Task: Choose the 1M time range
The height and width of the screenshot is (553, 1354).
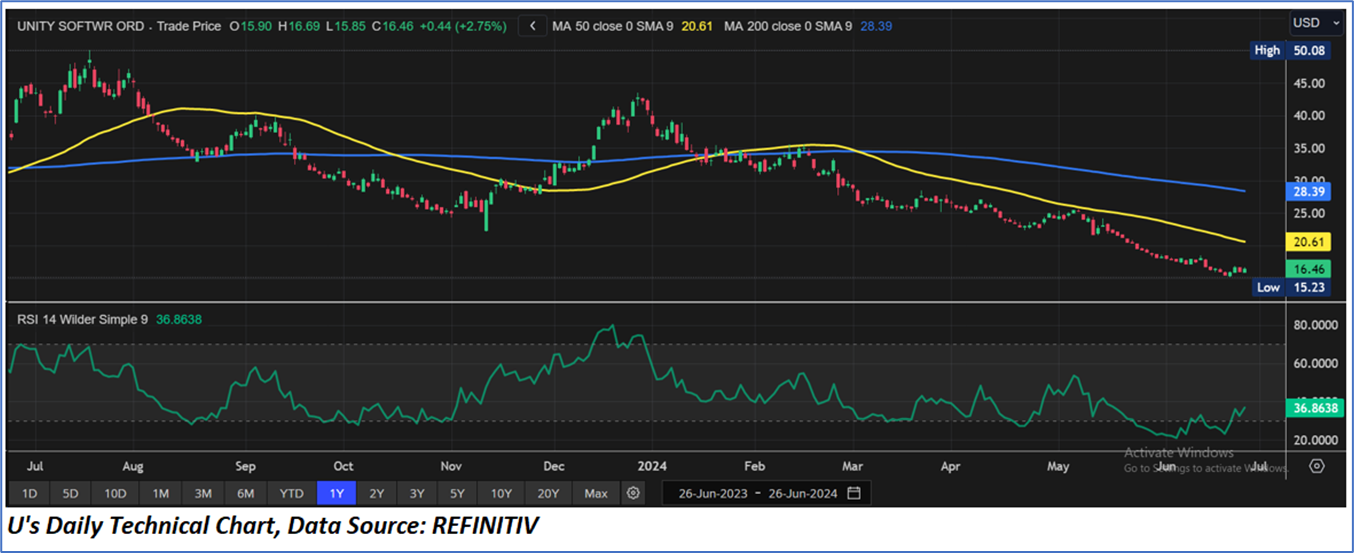Action: pyautogui.click(x=160, y=493)
